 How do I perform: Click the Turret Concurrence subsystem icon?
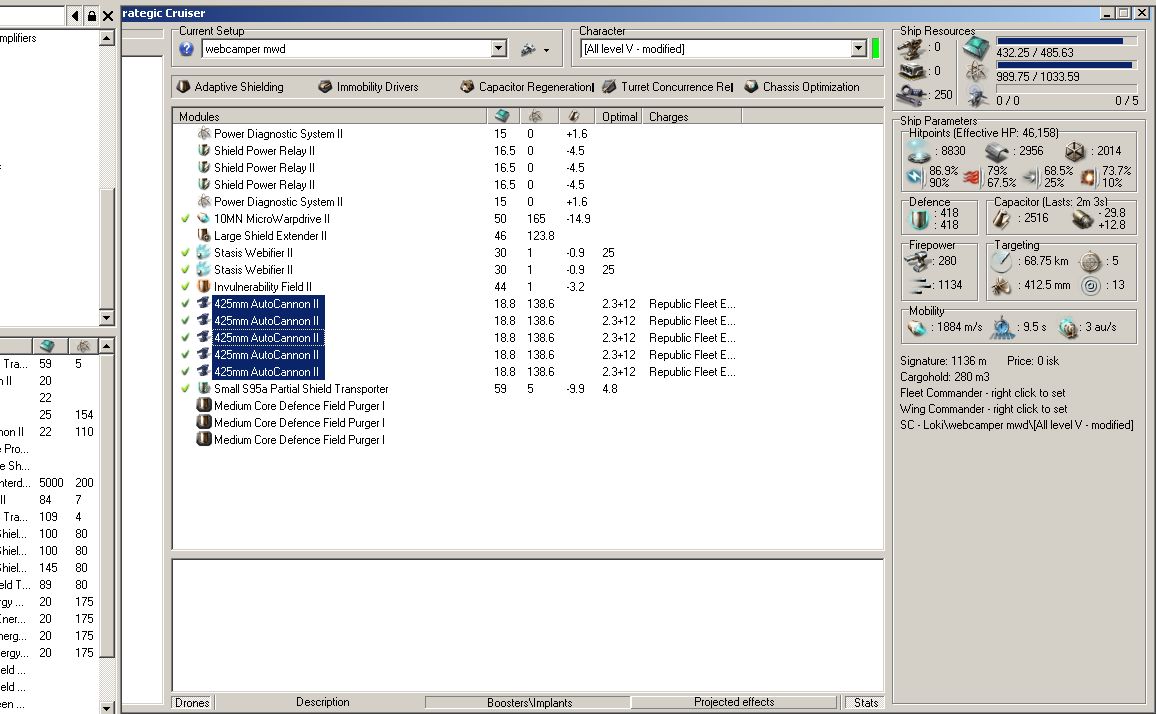[x=609, y=87]
